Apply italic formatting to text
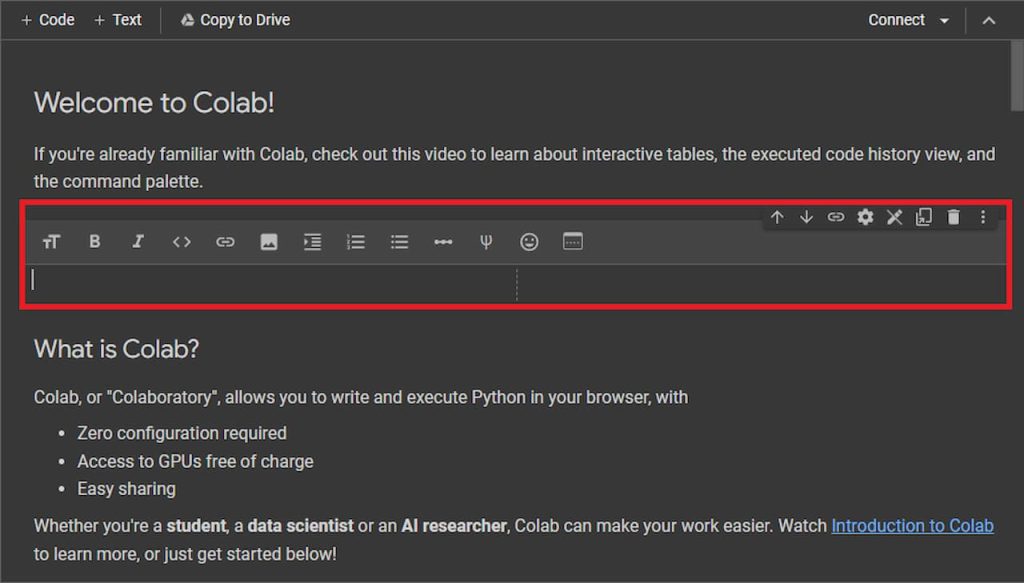Image resolution: width=1024 pixels, height=583 pixels. coord(138,242)
